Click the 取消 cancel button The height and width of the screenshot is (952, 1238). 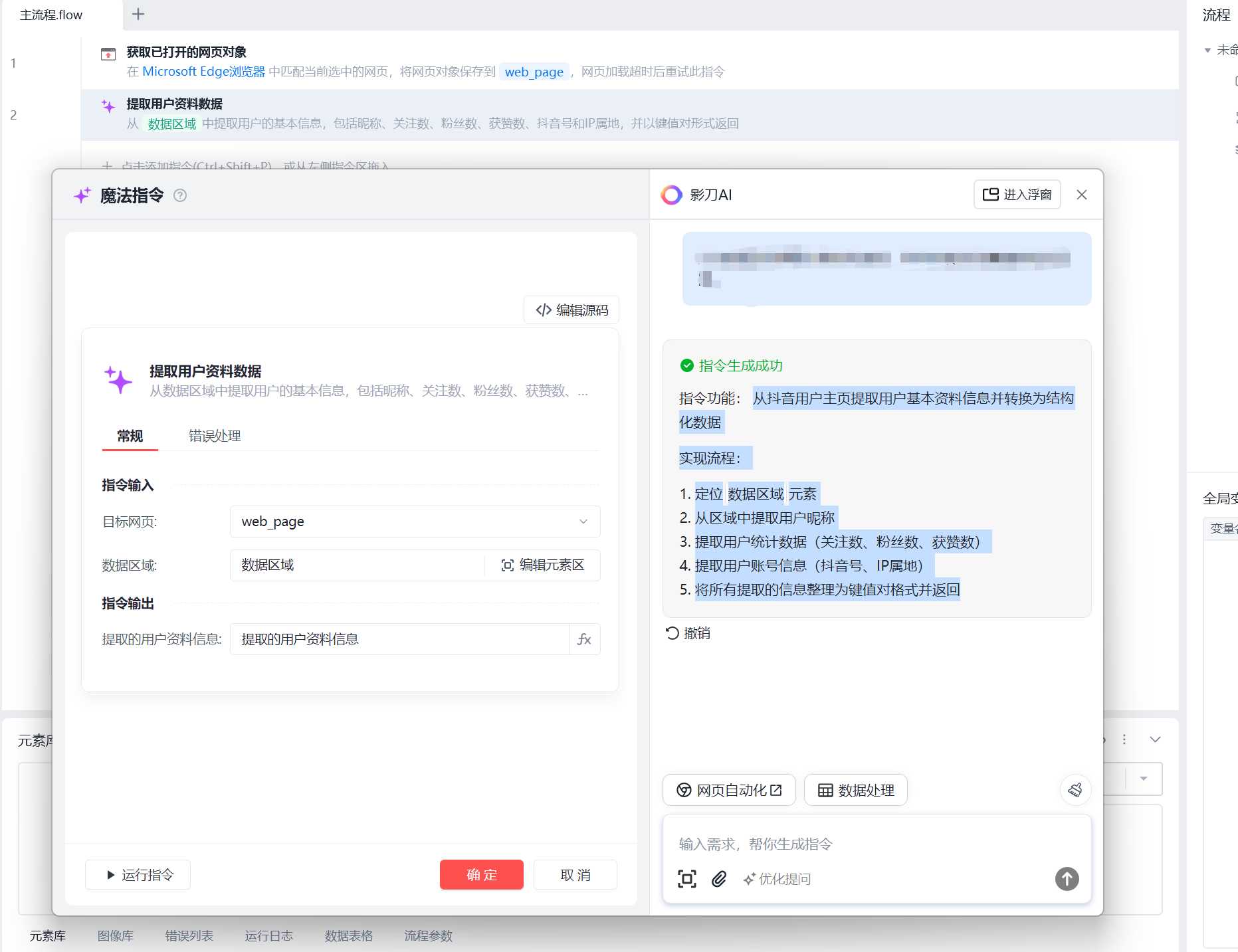575,875
